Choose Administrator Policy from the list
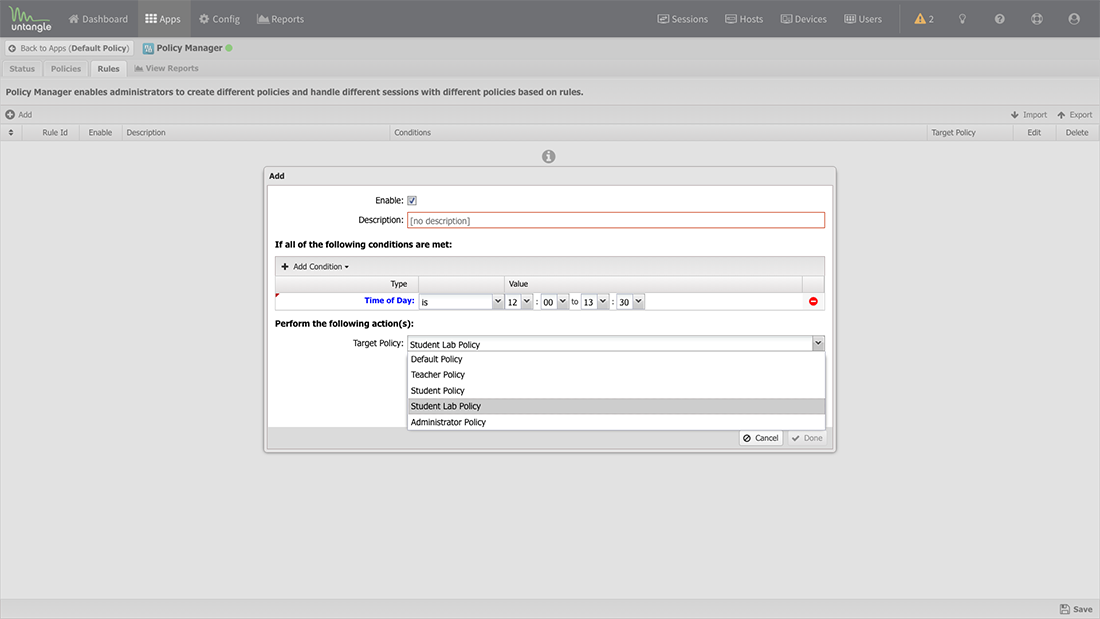This screenshot has height=619, width=1100. (x=616, y=422)
